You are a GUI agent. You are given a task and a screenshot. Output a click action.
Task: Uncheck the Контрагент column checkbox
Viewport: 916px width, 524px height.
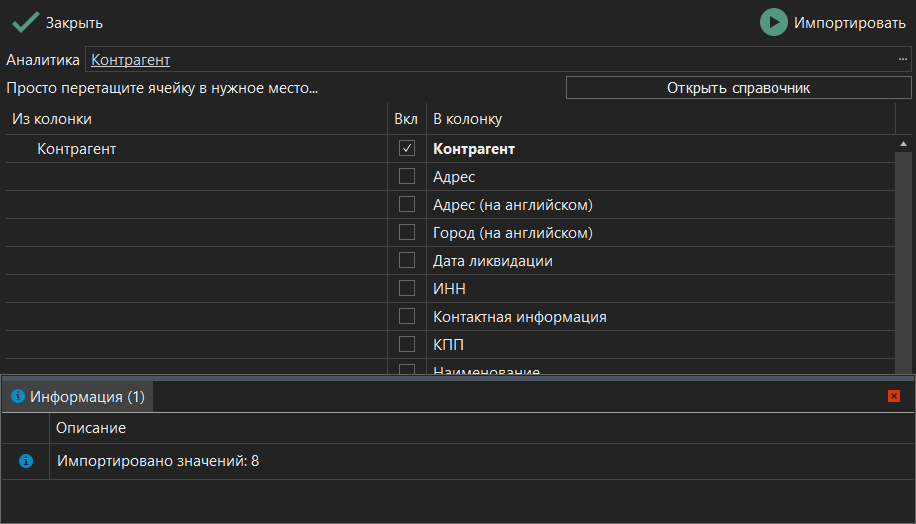pos(407,148)
